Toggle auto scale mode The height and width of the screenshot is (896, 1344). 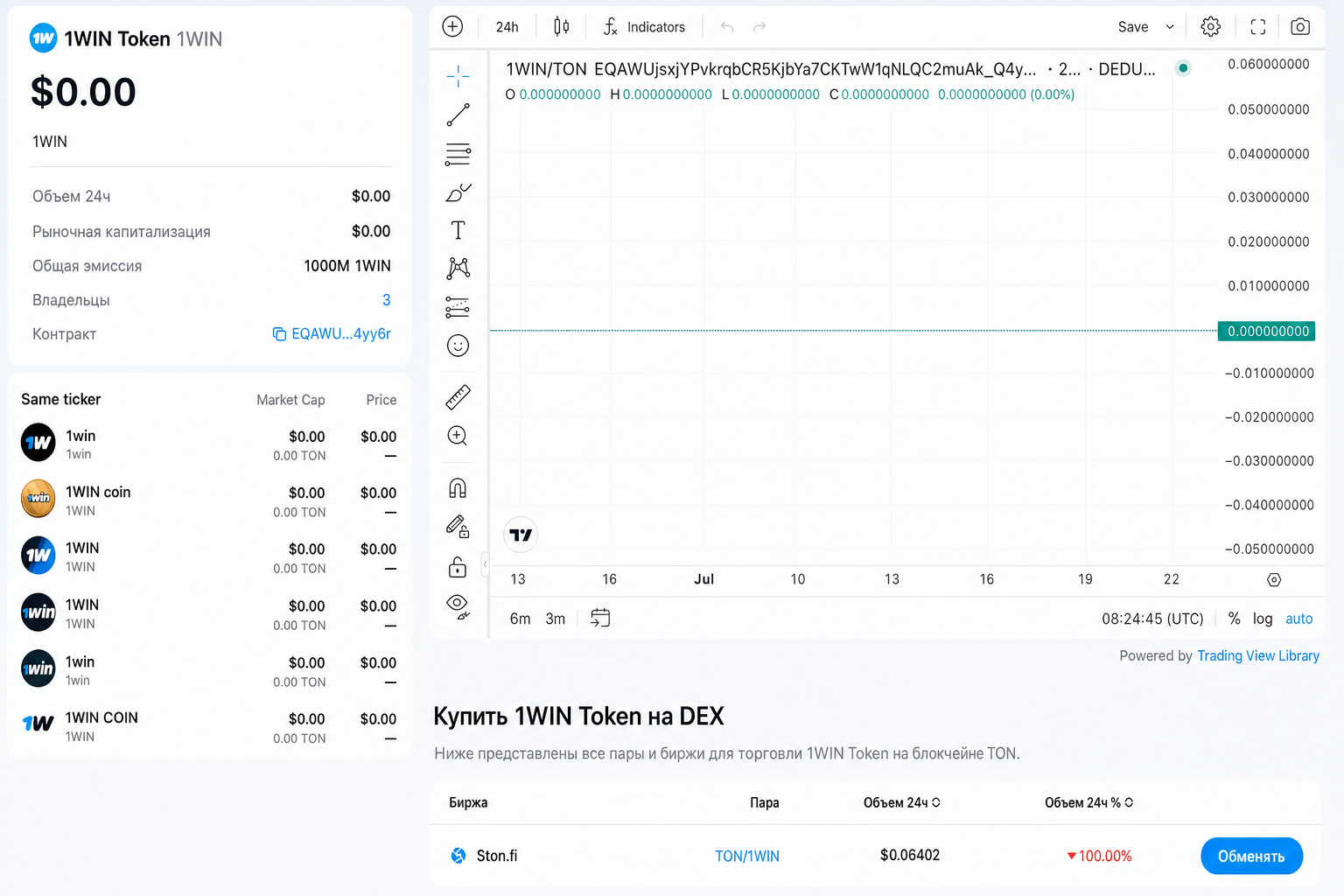1299,619
